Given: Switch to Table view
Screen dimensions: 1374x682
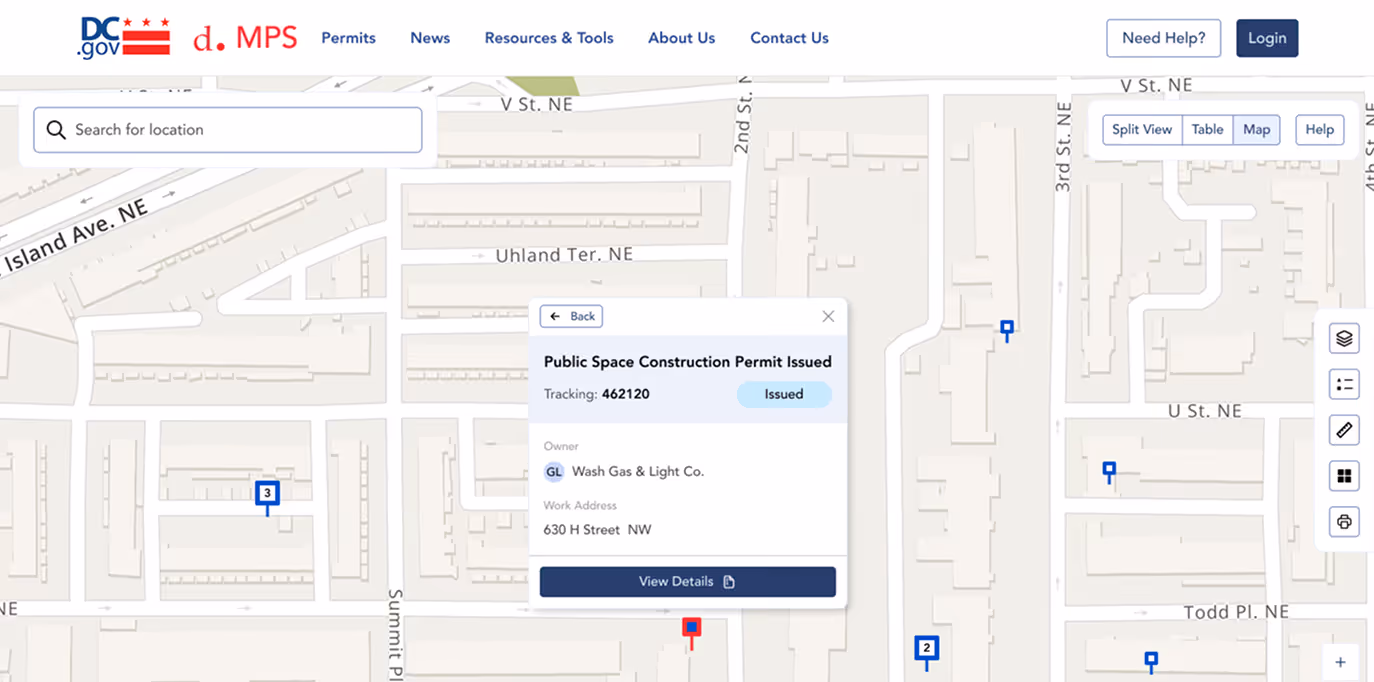Looking at the screenshot, I should click(x=1207, y=129).
